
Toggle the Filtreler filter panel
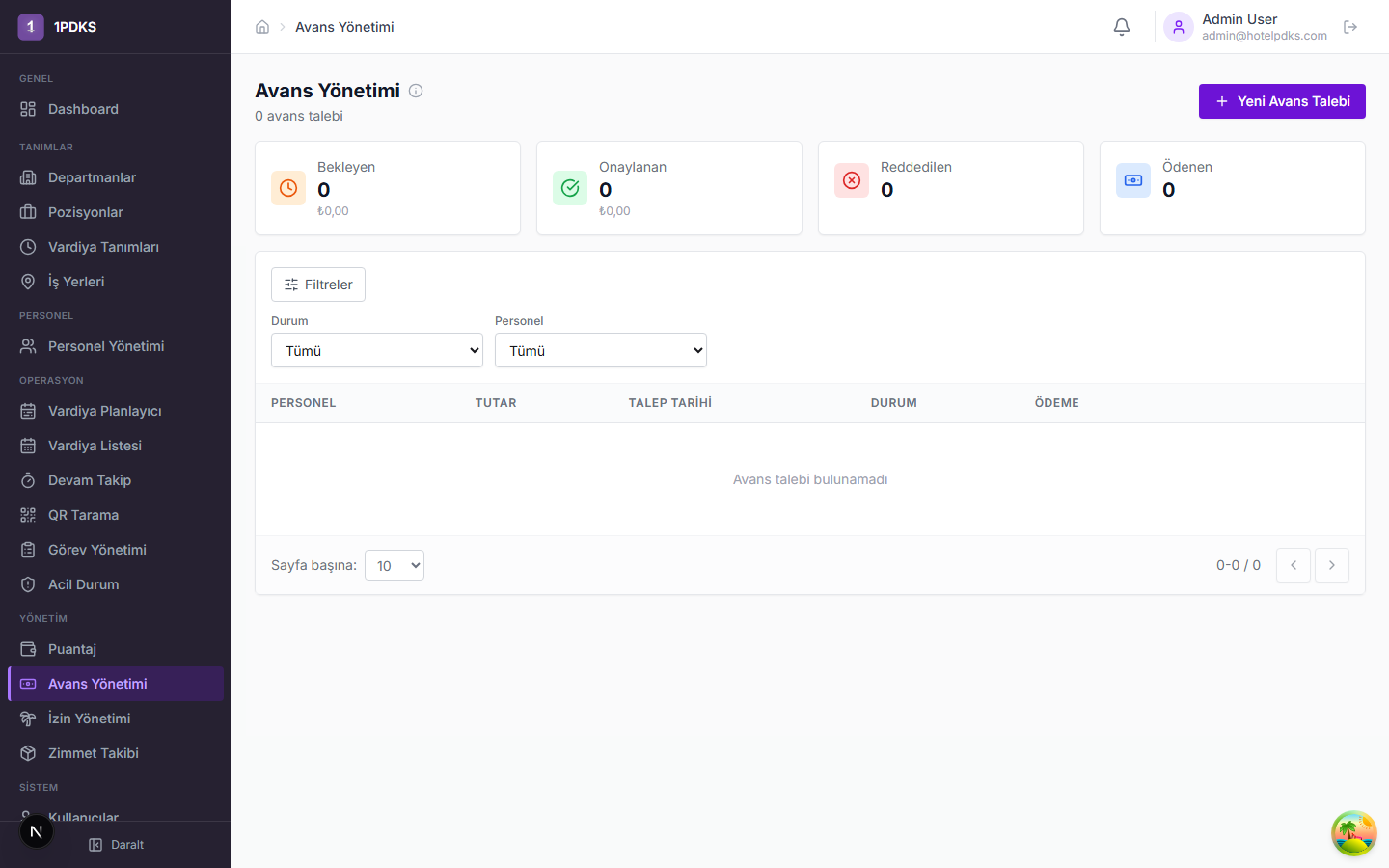pos(318,285)
